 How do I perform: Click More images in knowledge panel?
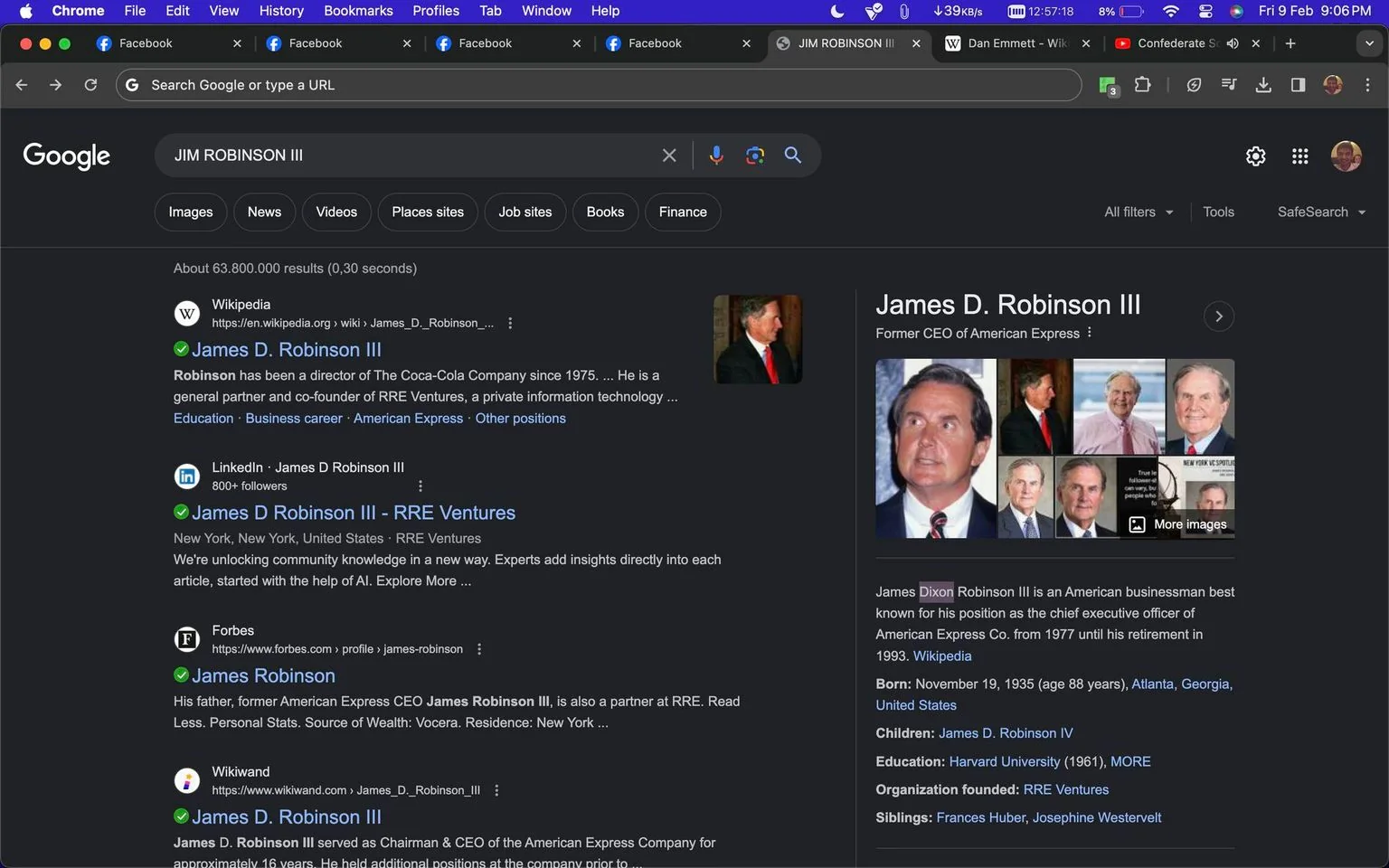coord(1178,524)
